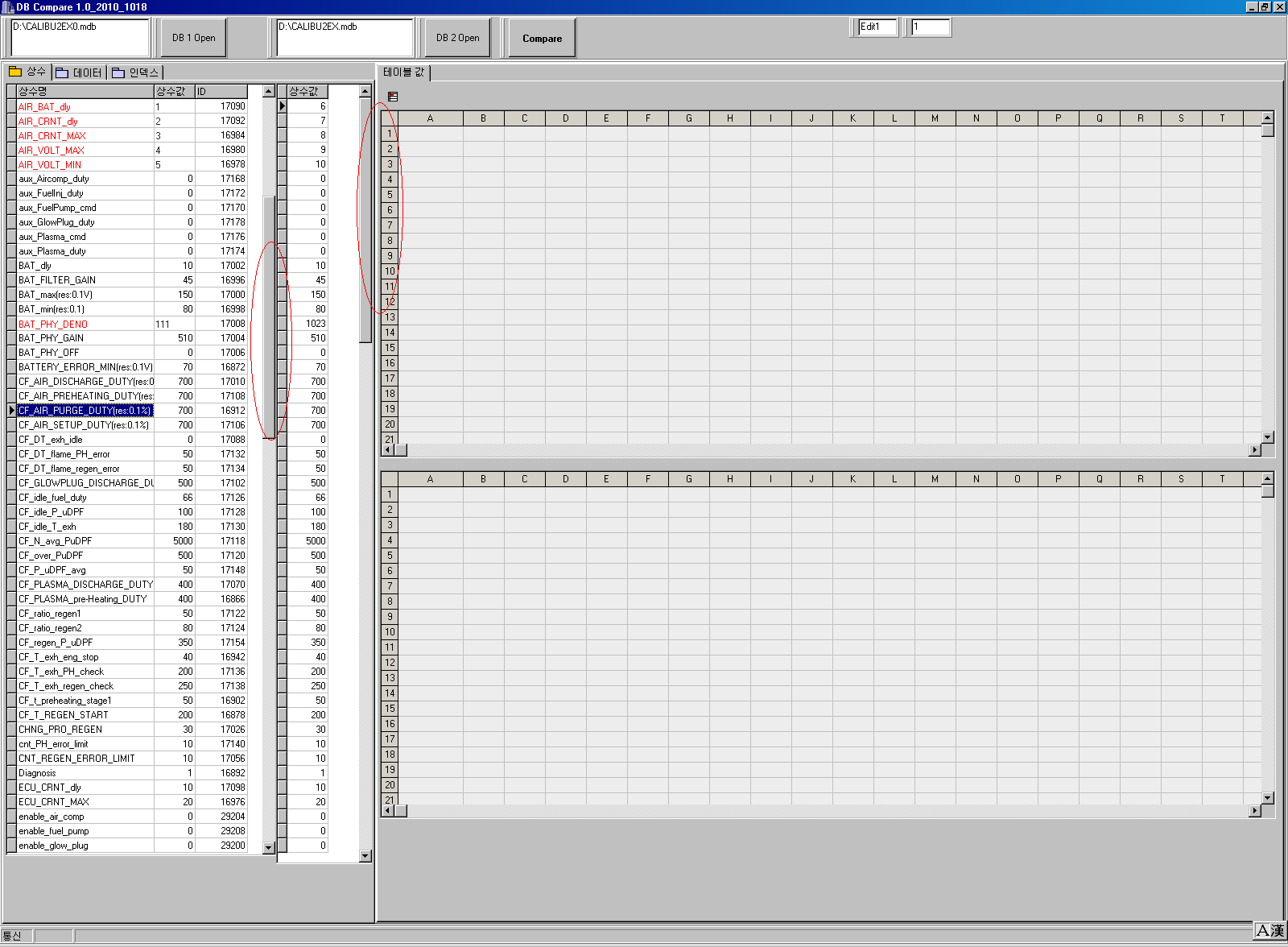This screenshot has height=947, width=1288.
Task: Click scroll up arrow of the constants list
Action: pyautogui.click(x=269, y=92)
